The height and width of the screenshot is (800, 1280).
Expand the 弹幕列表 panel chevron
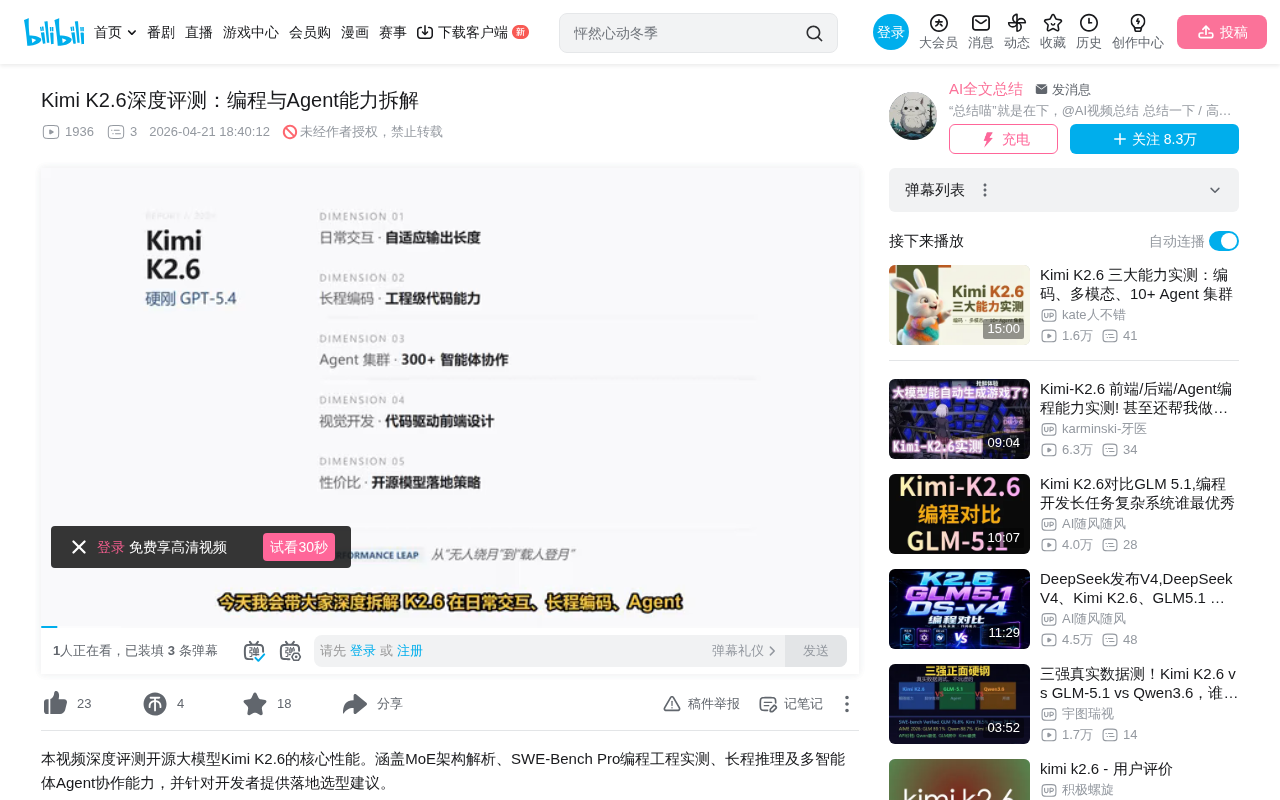coord(1215,190)
